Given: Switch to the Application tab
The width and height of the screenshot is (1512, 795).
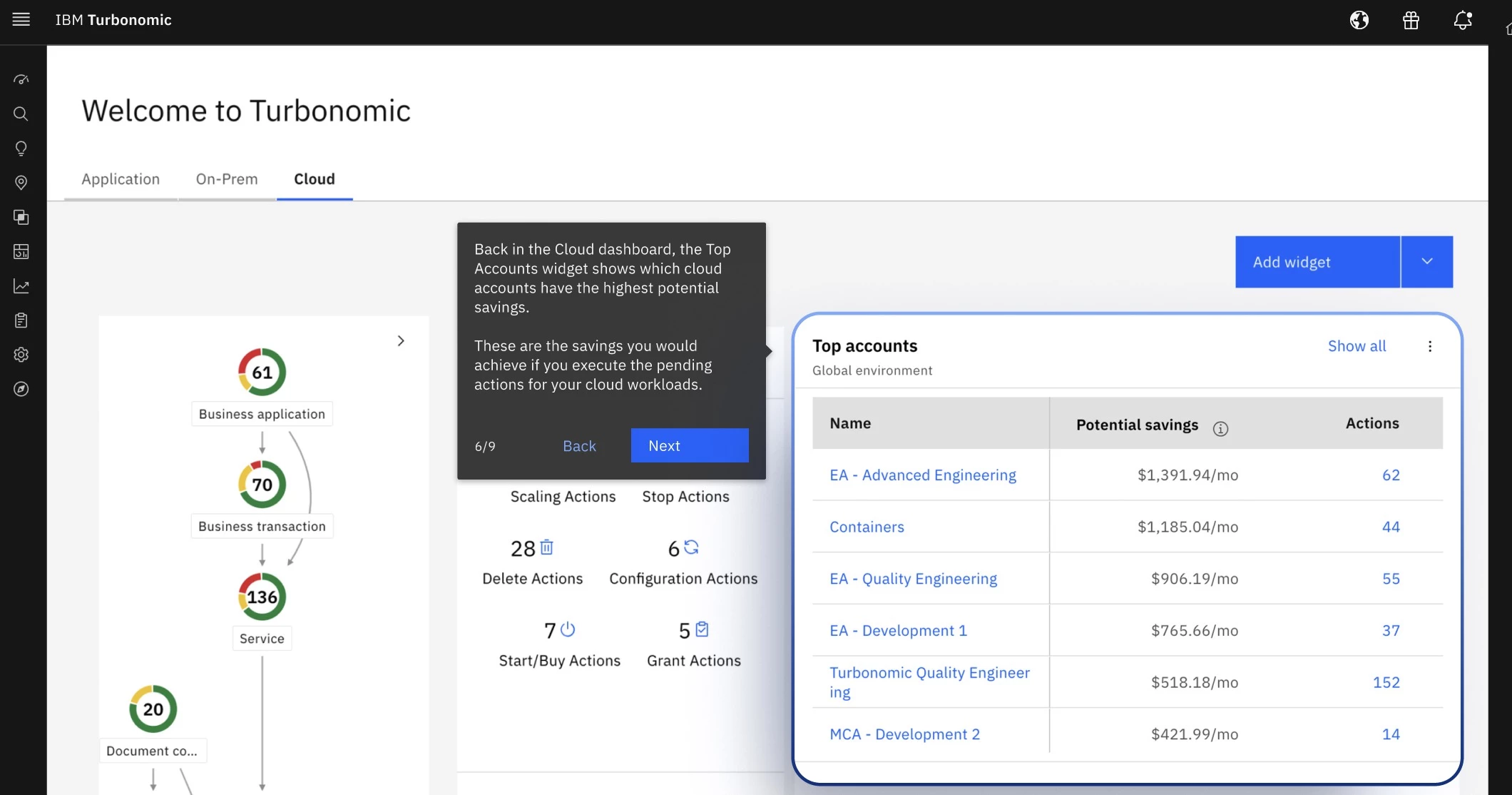Looking at the screenshot, I should pyautogui.click(x=121, y=179).
